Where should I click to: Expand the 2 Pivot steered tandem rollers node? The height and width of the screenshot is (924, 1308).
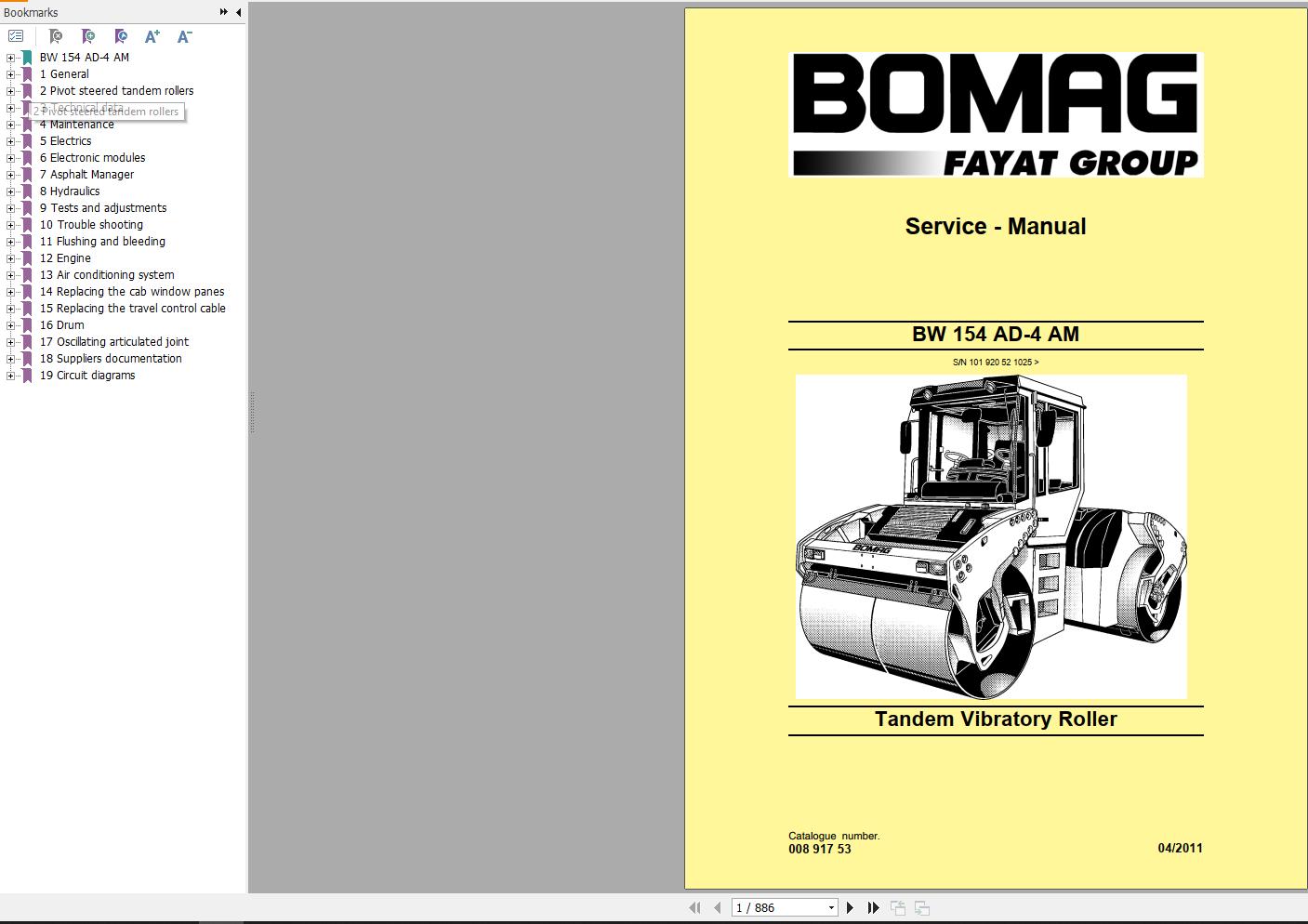click(10, 91)
